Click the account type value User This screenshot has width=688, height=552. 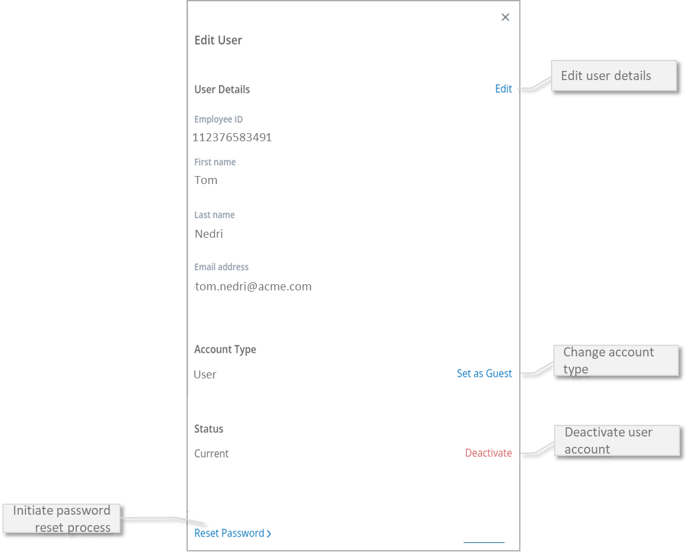[205, 375]
